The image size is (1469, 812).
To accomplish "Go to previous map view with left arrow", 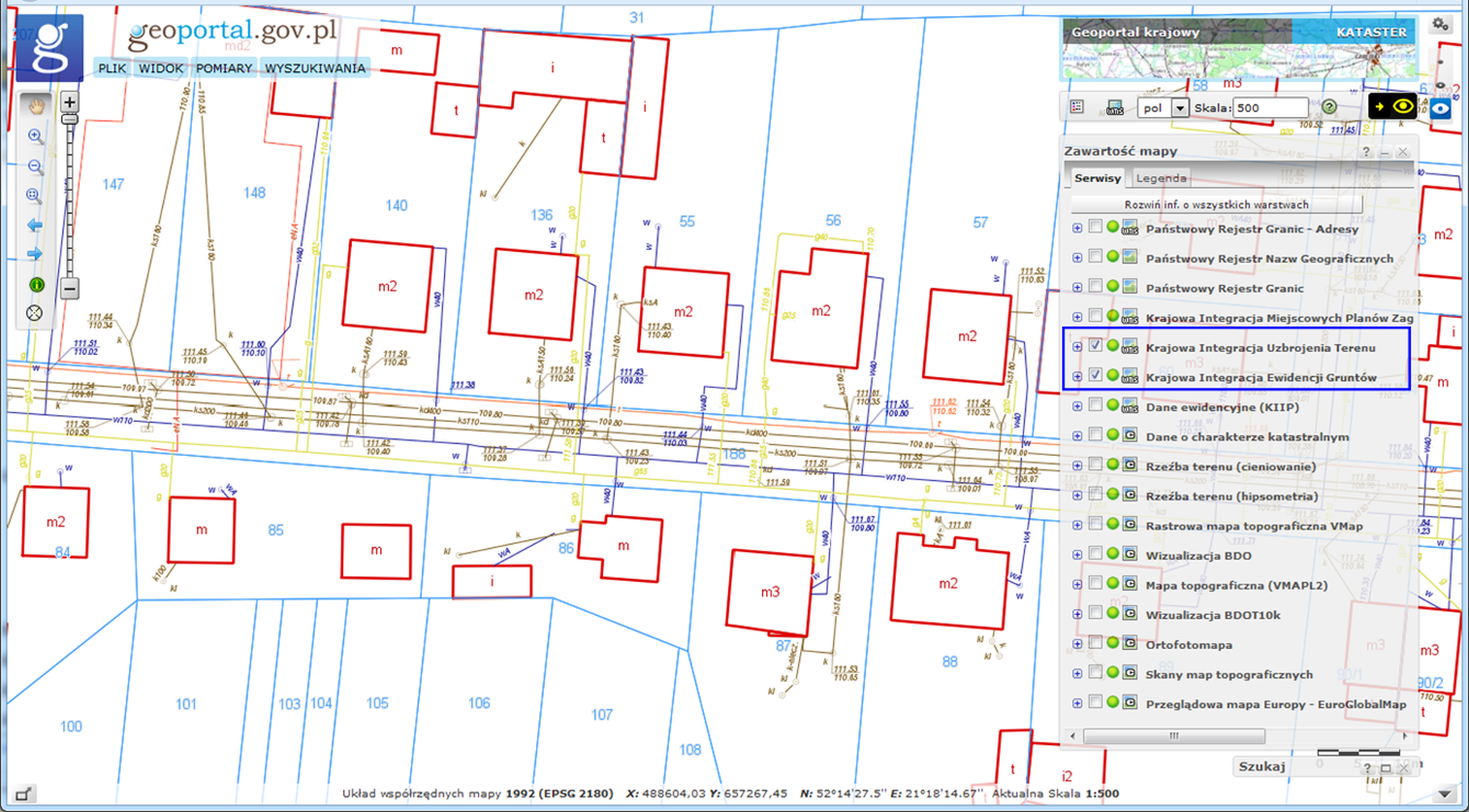I will click(x=35, y=225).
